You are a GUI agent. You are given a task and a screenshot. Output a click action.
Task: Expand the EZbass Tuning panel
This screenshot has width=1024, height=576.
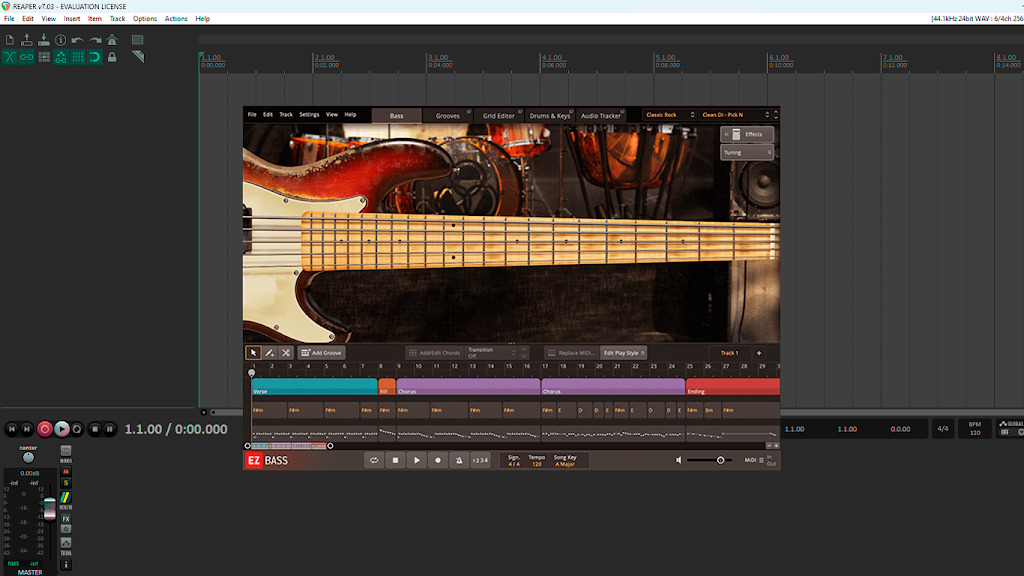pos(747,152)
